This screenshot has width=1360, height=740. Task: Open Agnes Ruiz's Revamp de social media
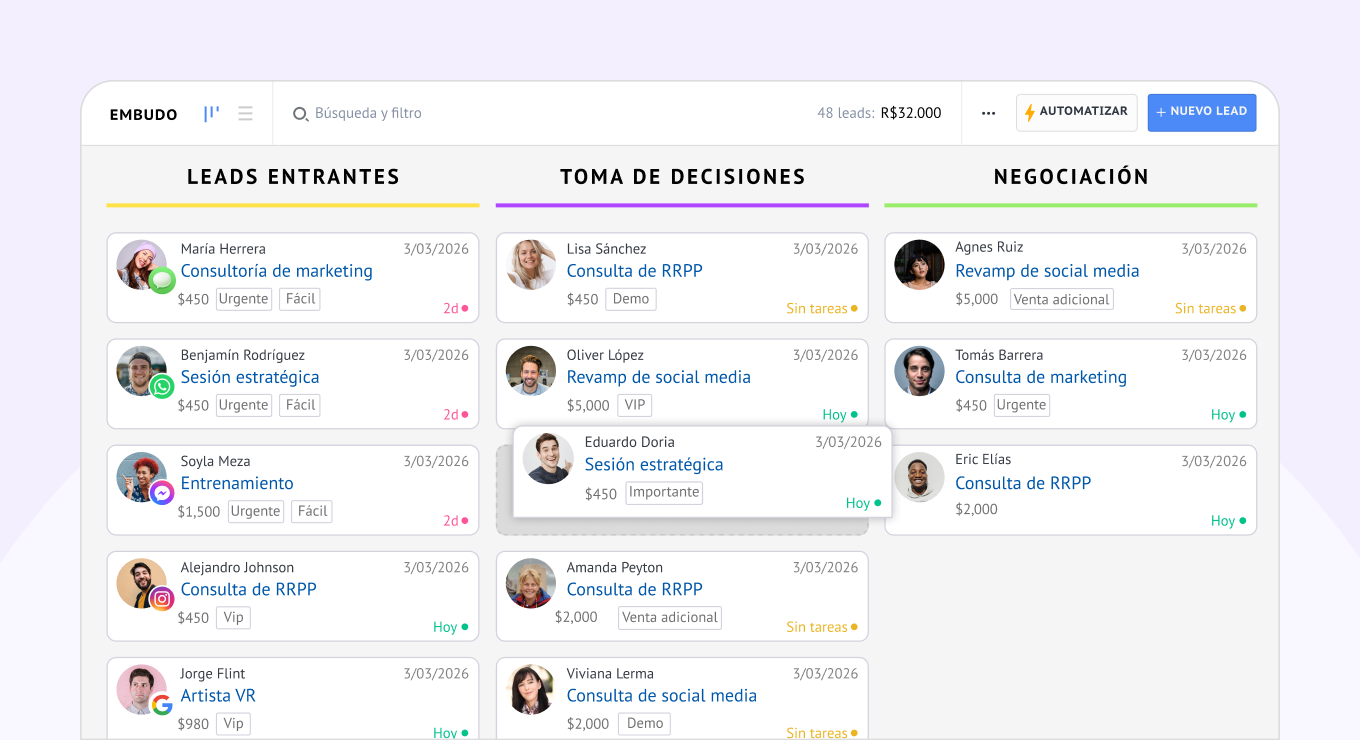click(x=1046, y=271)
